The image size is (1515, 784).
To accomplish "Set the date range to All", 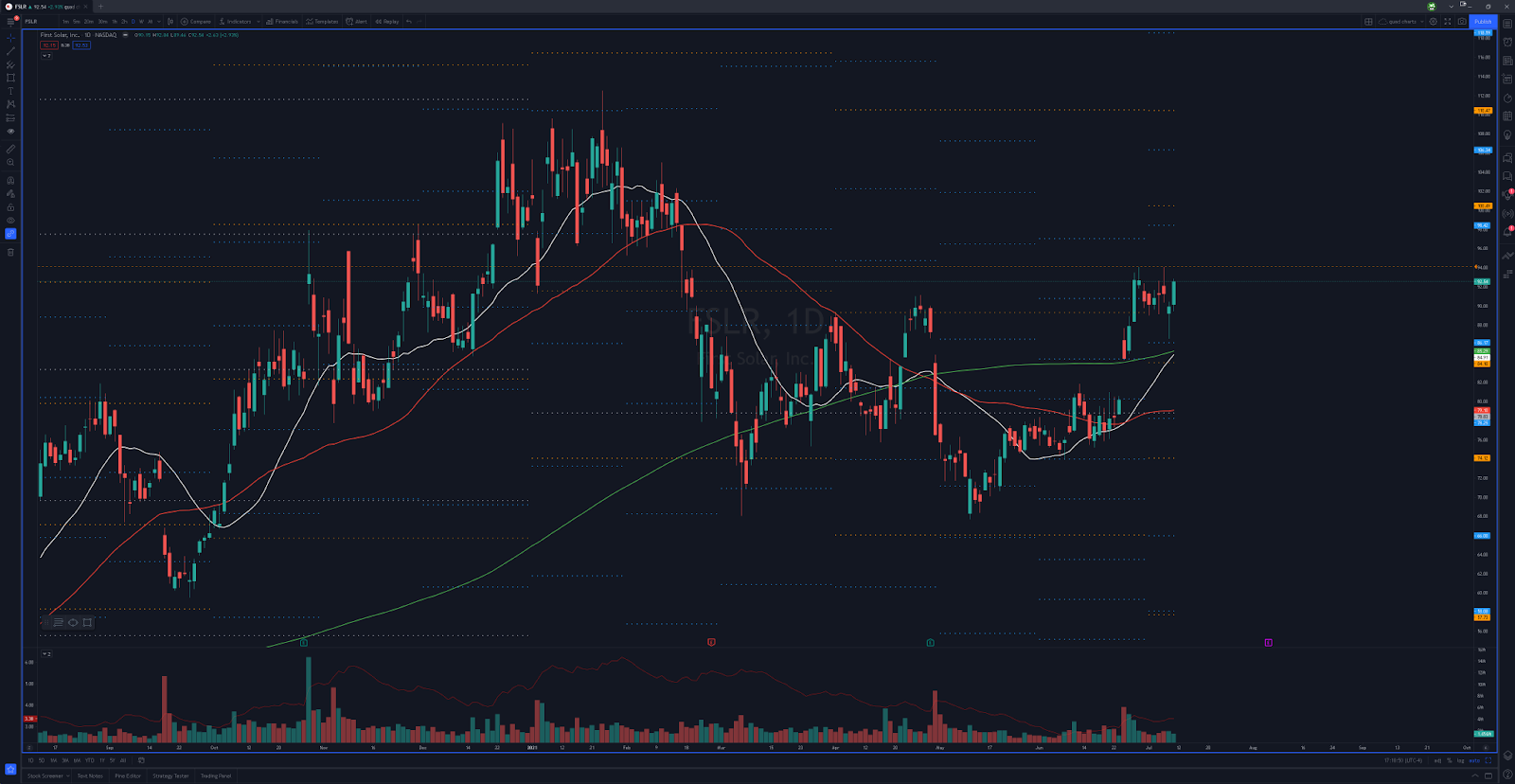I will point(123,760).
